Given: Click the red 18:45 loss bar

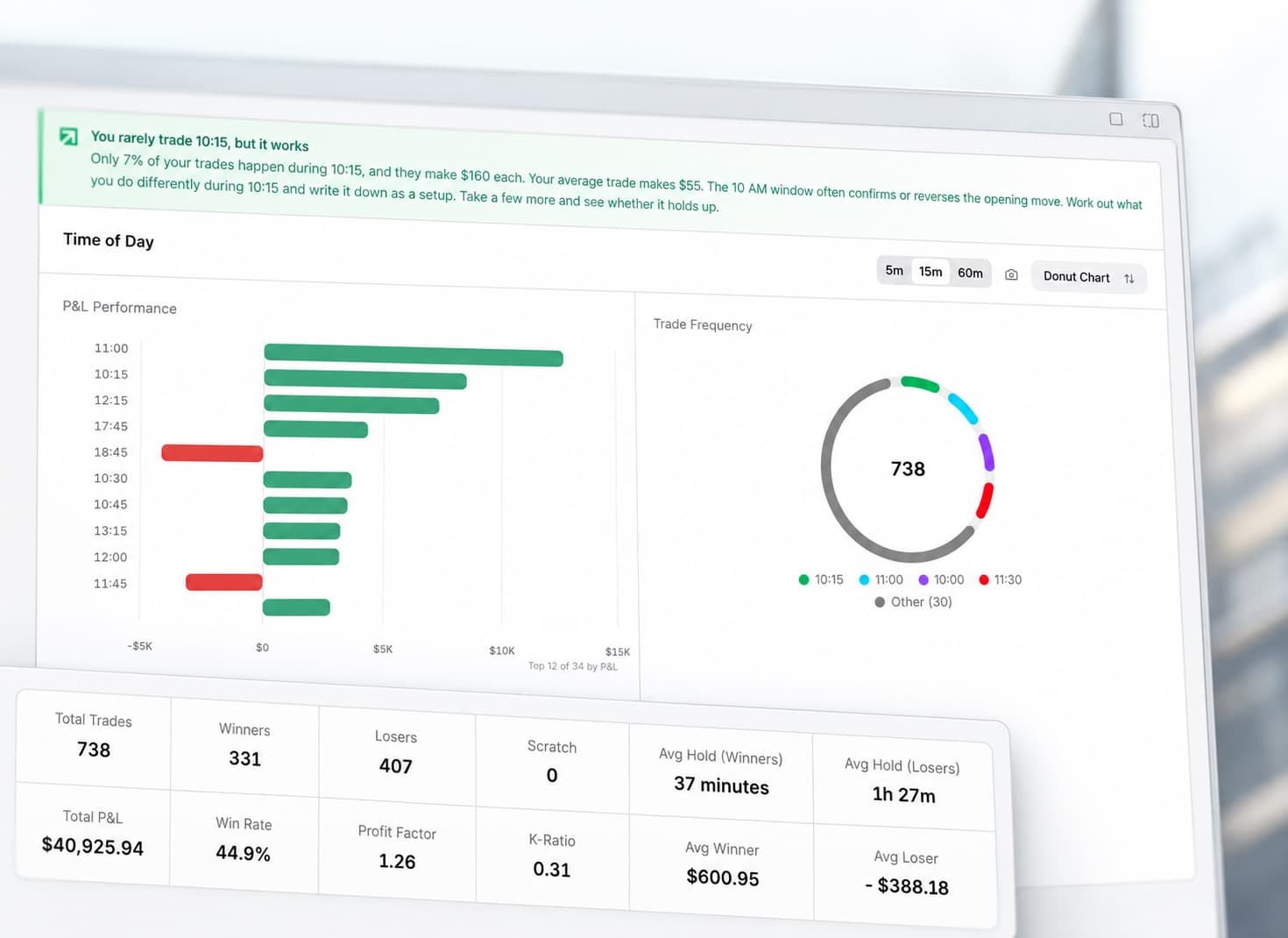Looking at the screenshot, I should tap(212, 452).
